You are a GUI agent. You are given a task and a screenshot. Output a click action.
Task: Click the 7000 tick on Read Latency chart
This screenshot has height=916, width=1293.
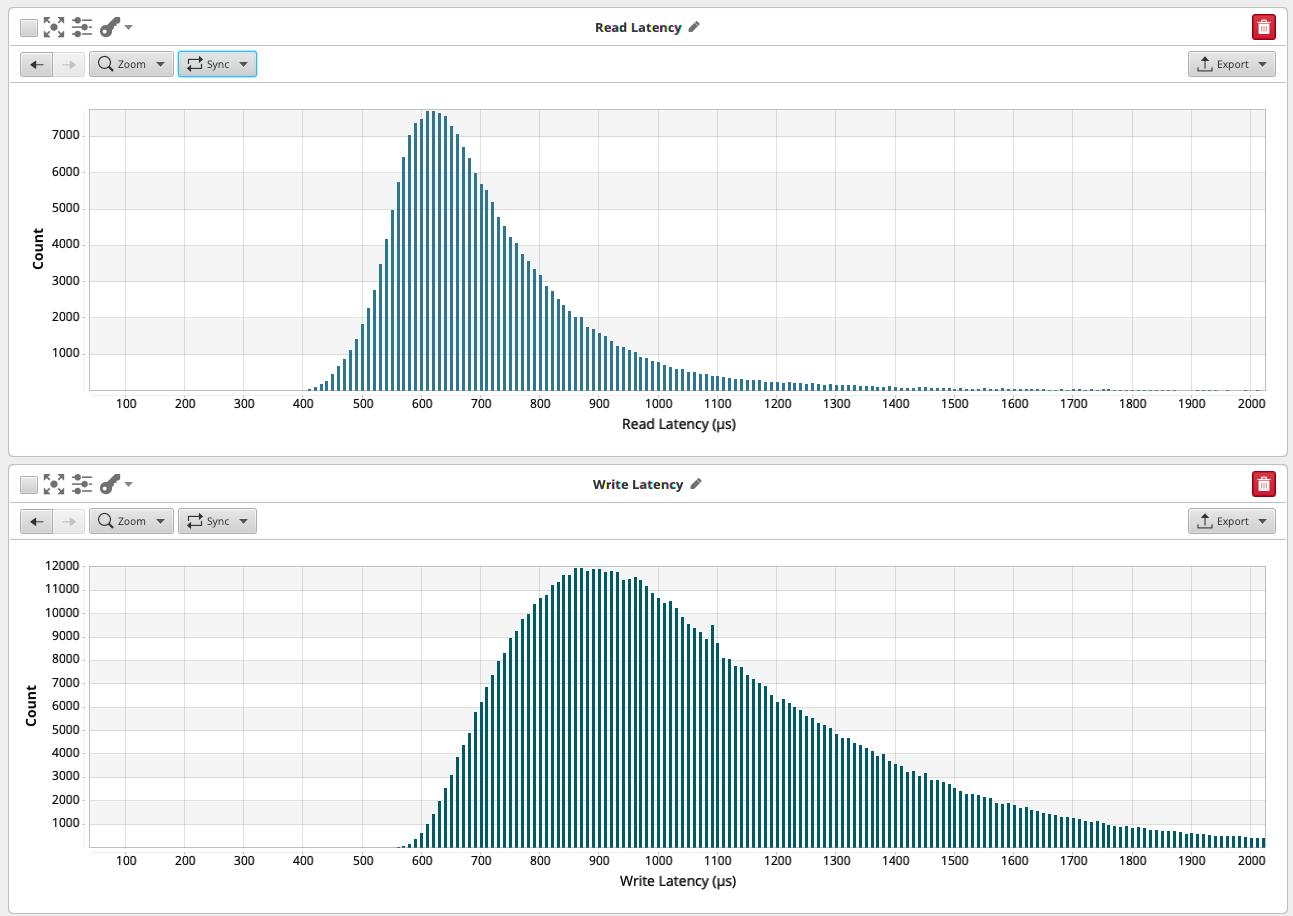pos(65,136)
